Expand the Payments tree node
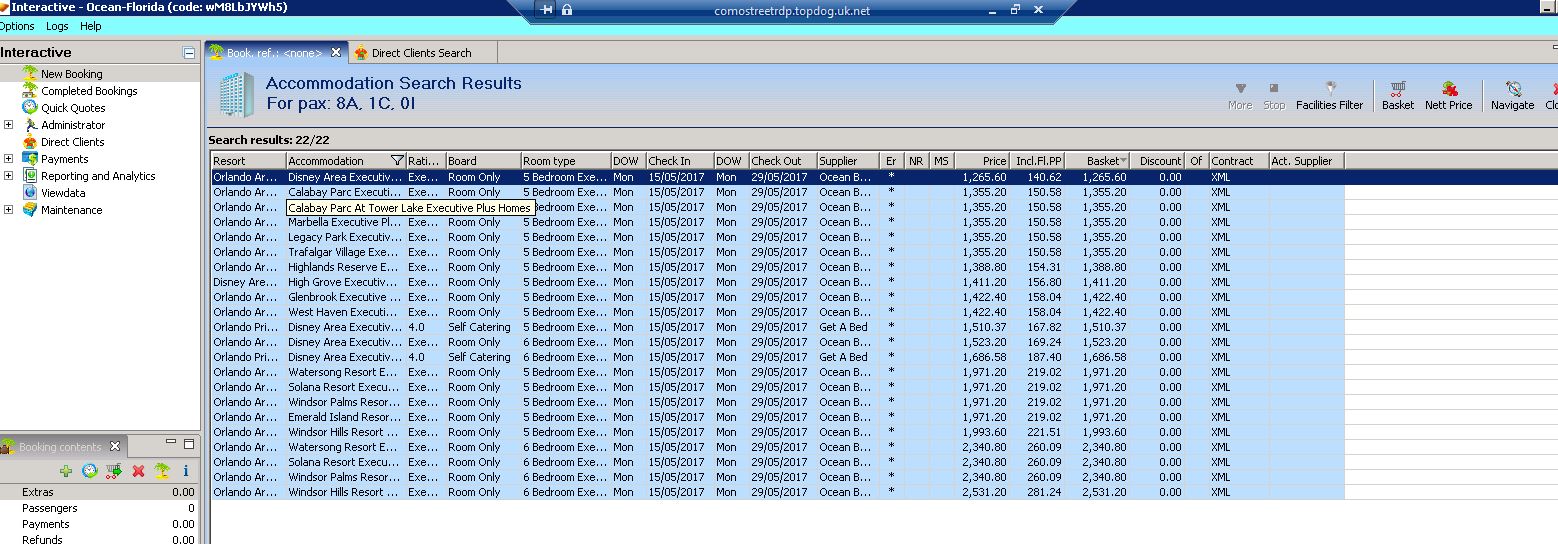This screenshot has height=544, width=1558. 9,159
